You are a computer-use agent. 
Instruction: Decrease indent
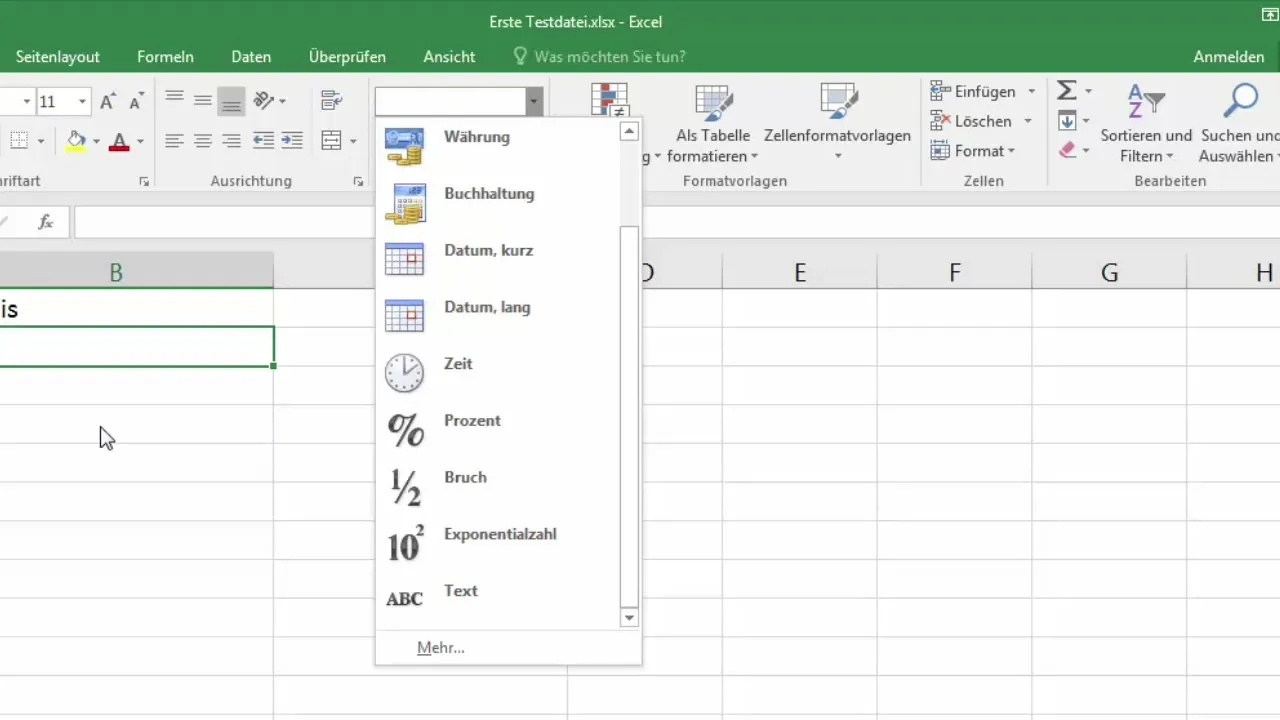264,141
